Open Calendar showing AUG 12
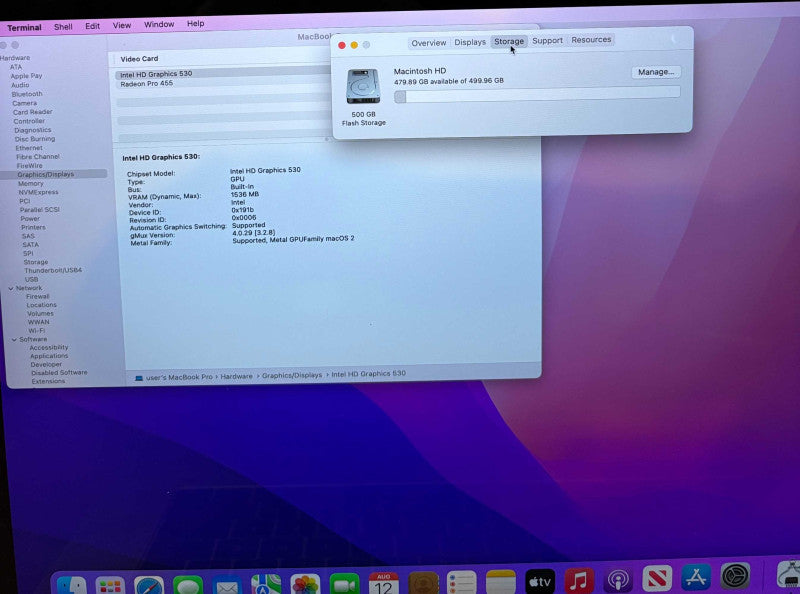The image size is (800, 594). tap(384, 583)
